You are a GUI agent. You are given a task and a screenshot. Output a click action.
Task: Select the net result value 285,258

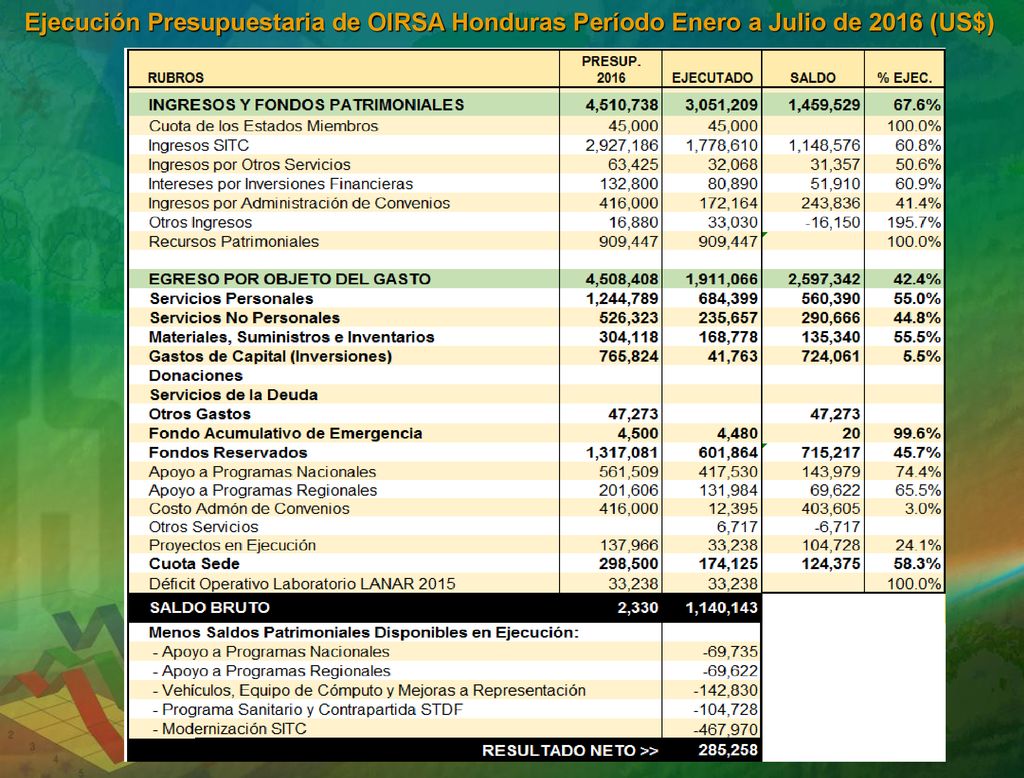click(x=728, y=750)
